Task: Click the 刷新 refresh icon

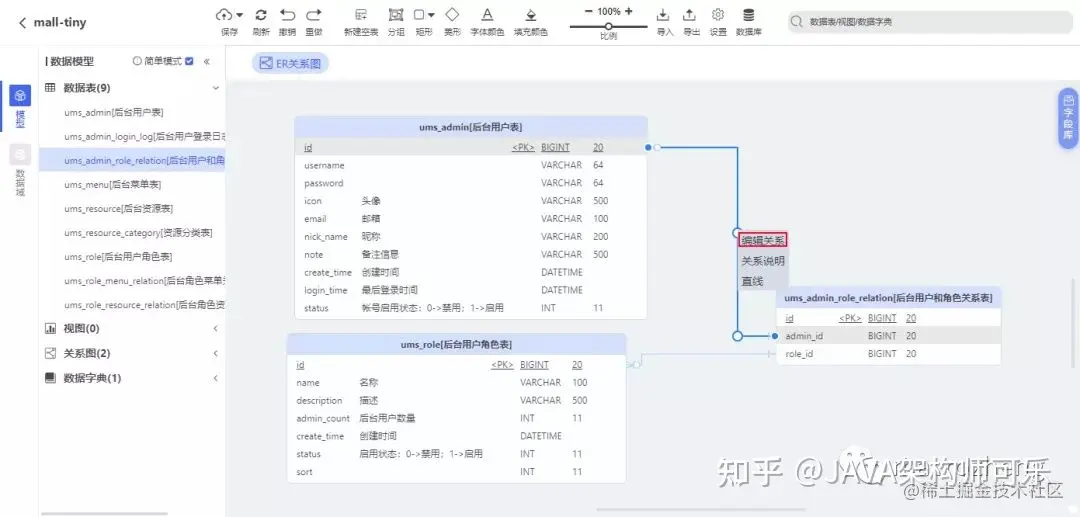Action: point(261,14)
